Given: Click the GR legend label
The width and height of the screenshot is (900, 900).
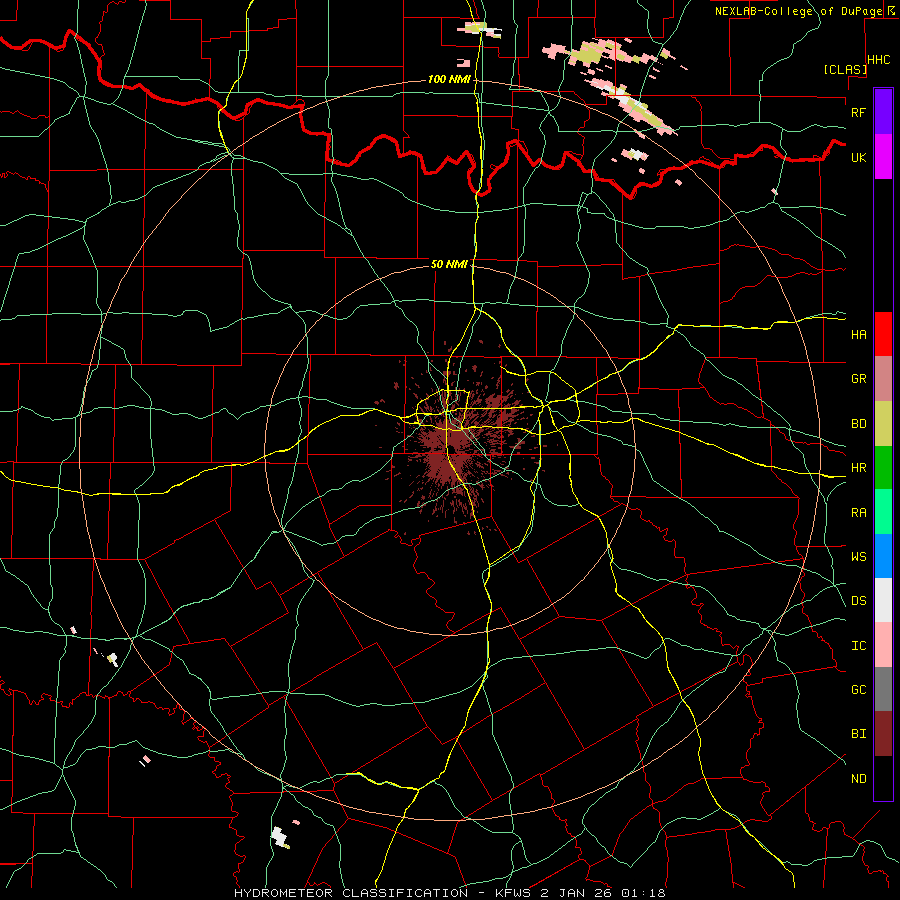Looking at the screenshot, I should [x=858, y=379].
